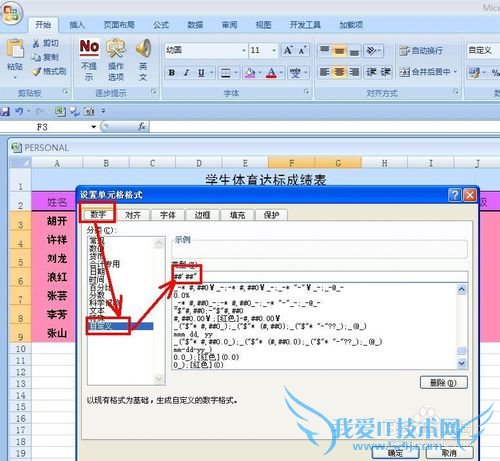Open the number format dropdown showing 自定义
The width and height of the screenshot is (500, 461).
point(483,50)
